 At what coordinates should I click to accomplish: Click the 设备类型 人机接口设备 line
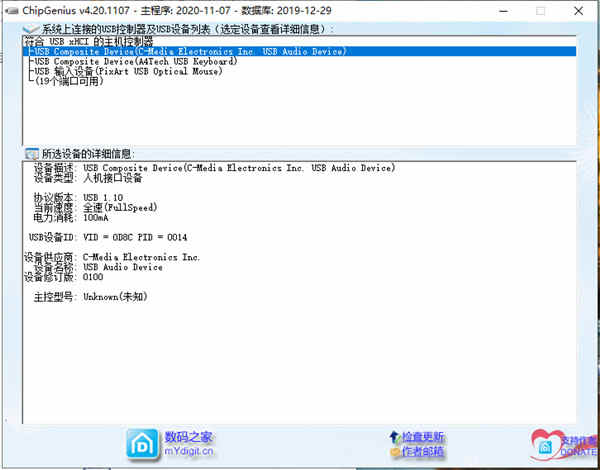(x=88, y=178)
